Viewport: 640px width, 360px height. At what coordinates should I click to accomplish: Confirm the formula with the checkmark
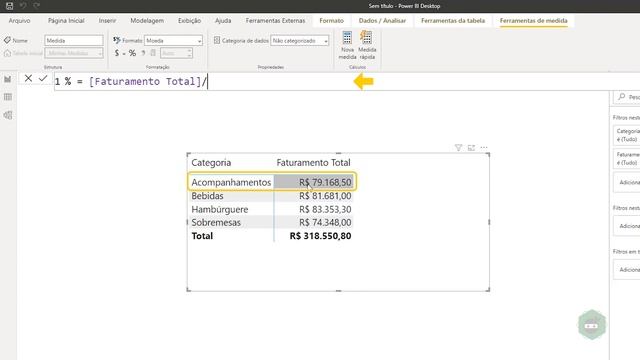tap(43, 78)
